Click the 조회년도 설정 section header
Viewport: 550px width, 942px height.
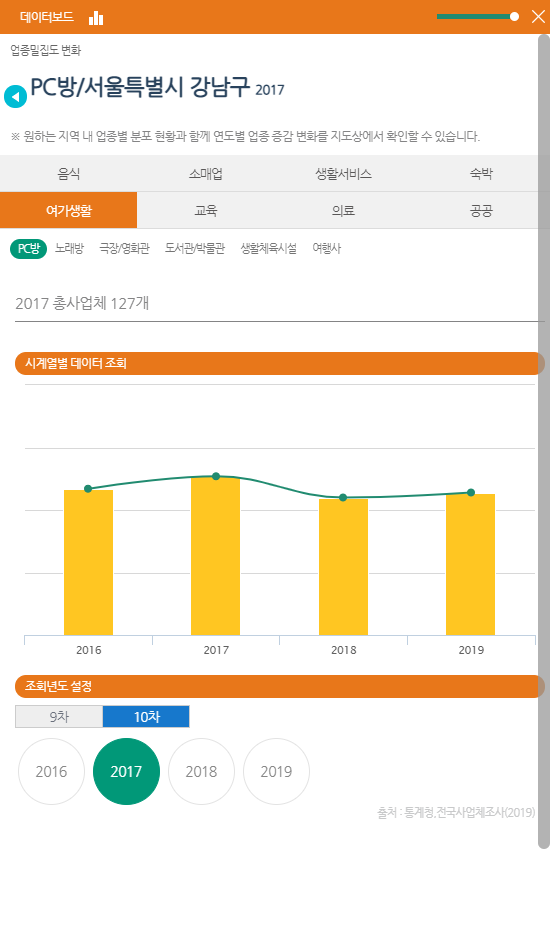[x=280, y=686]
